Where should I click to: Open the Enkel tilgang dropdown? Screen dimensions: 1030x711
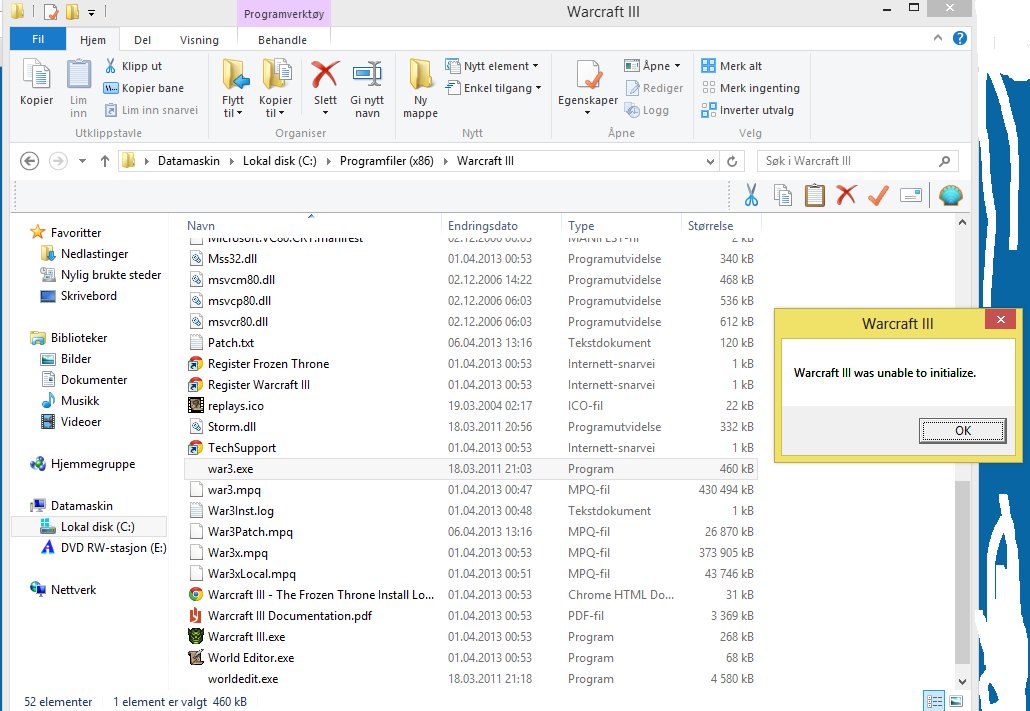tap(493, 88)
